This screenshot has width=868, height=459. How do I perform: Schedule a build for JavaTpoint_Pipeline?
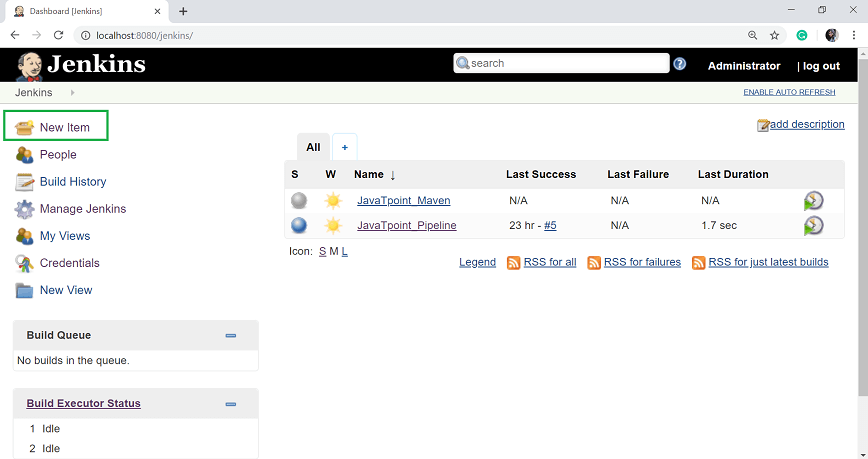point(813,226)
